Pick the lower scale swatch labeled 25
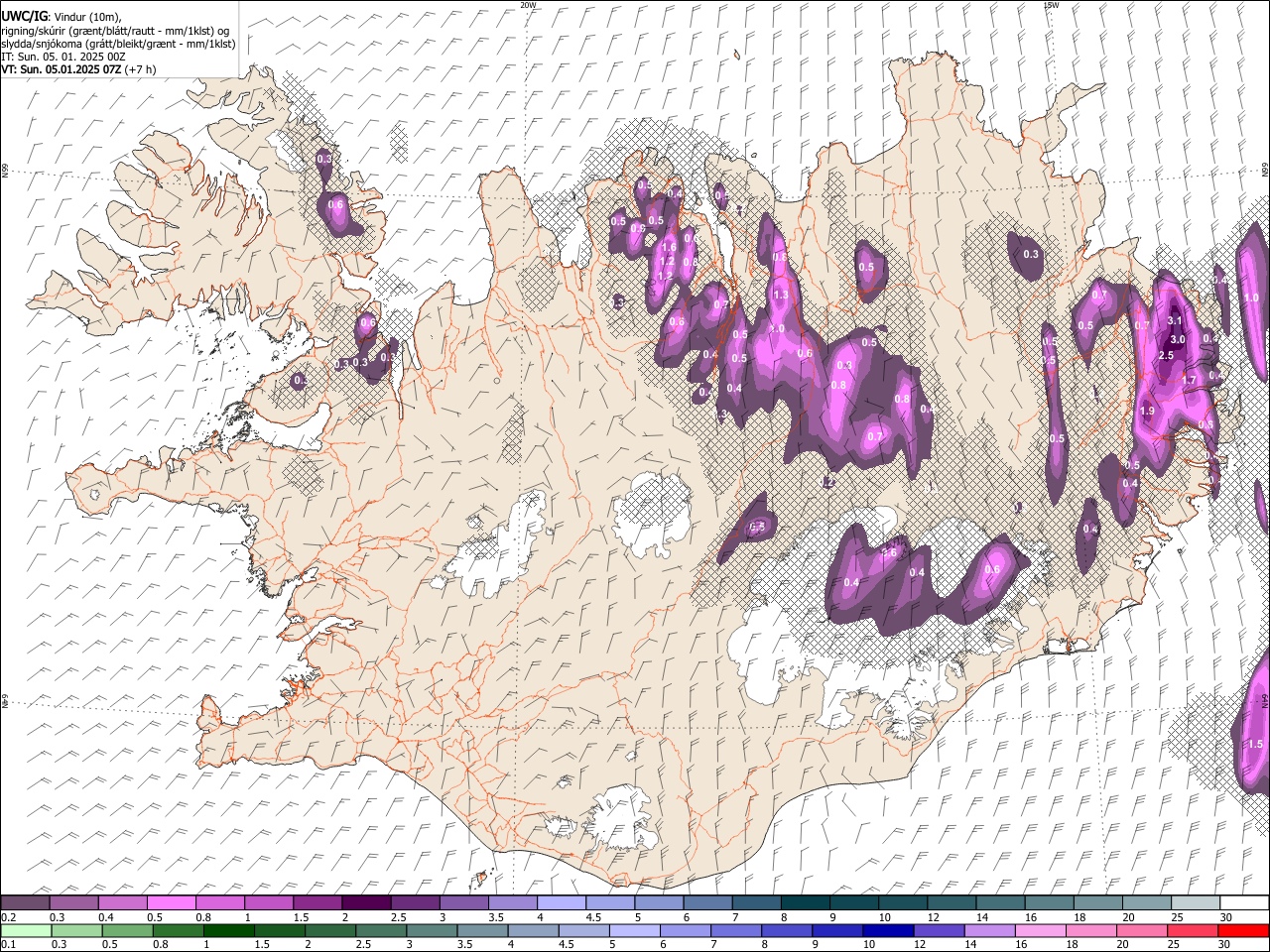The image size is (1270, 952). pos(1194,930)
